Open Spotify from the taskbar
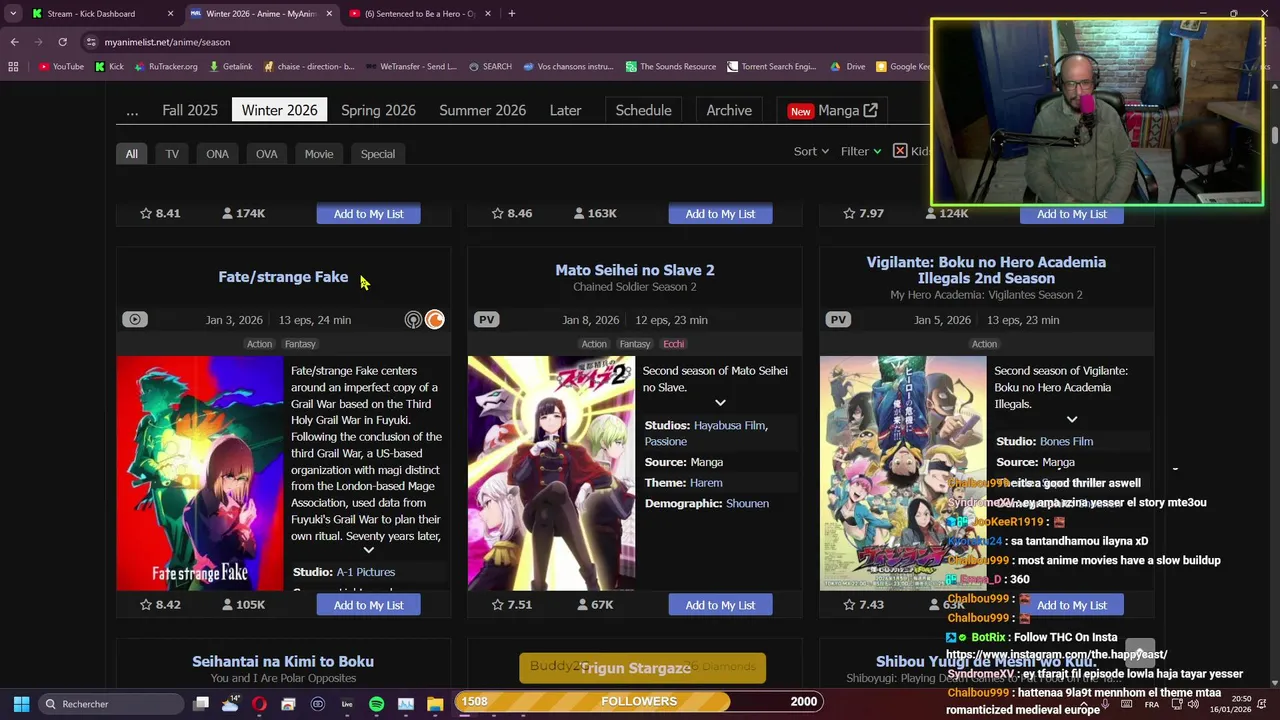Screen dimensions: 1280x720 pyautogui.click(x=376, y=704)
